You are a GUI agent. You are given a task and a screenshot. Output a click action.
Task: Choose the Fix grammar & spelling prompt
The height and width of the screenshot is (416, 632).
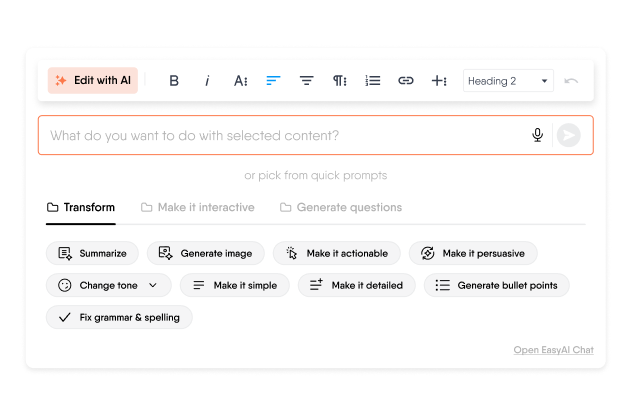pyautogui.click(x=119, y=318)
